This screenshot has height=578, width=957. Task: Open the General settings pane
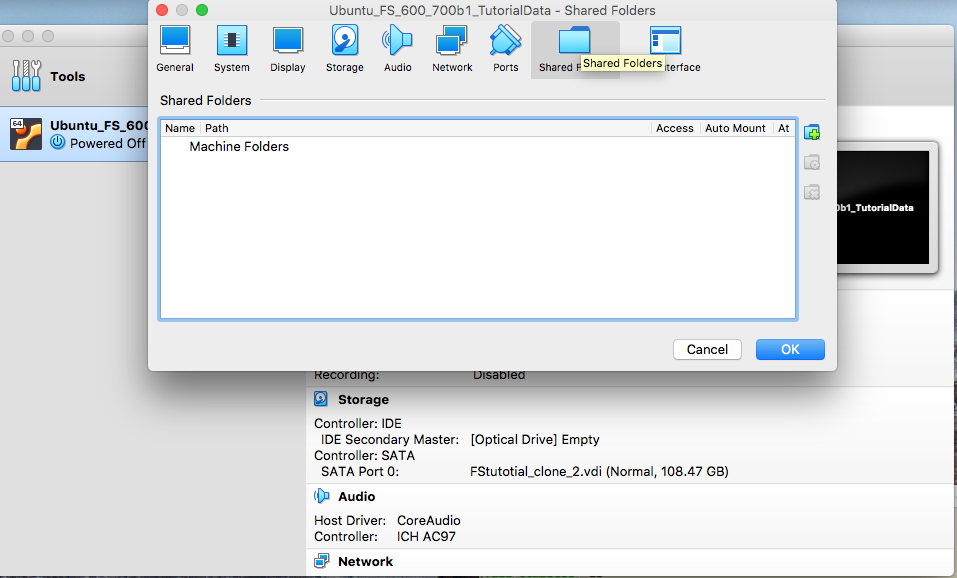(175, 49)
